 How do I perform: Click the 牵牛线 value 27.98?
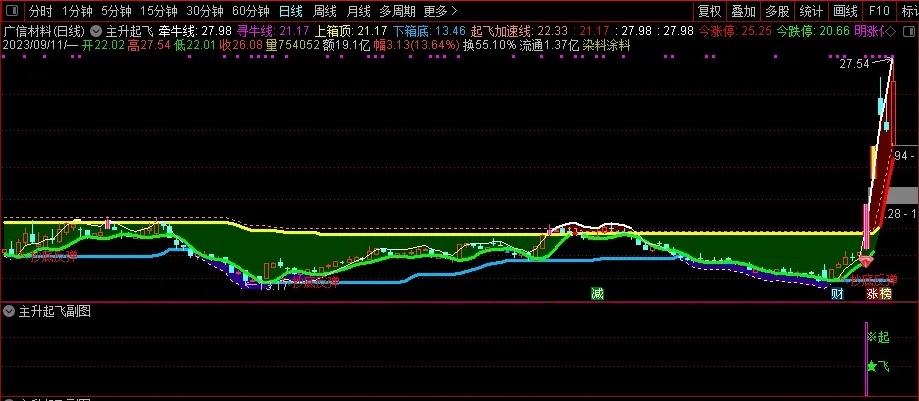point(216,31)
